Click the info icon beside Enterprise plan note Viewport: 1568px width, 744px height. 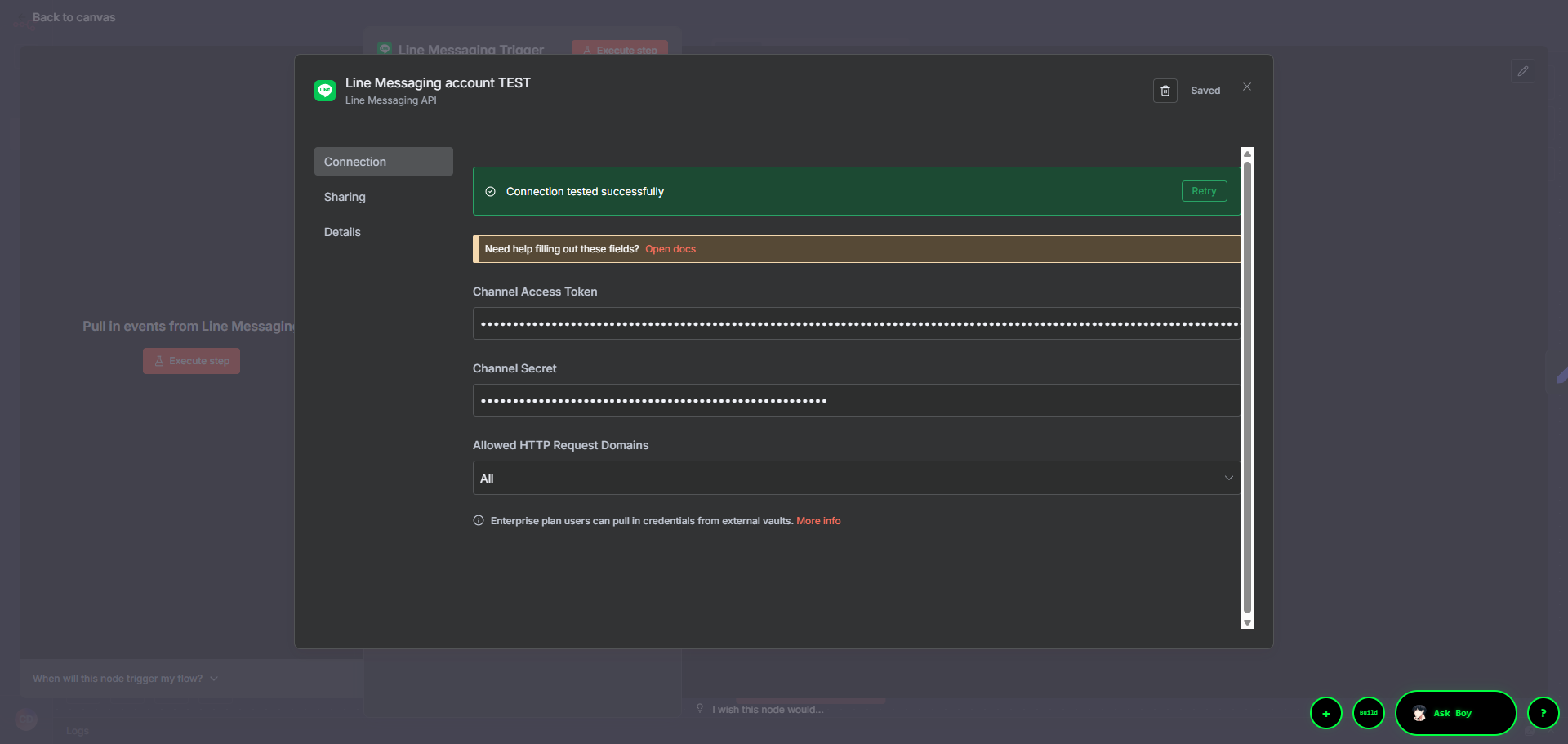[479, 520]
